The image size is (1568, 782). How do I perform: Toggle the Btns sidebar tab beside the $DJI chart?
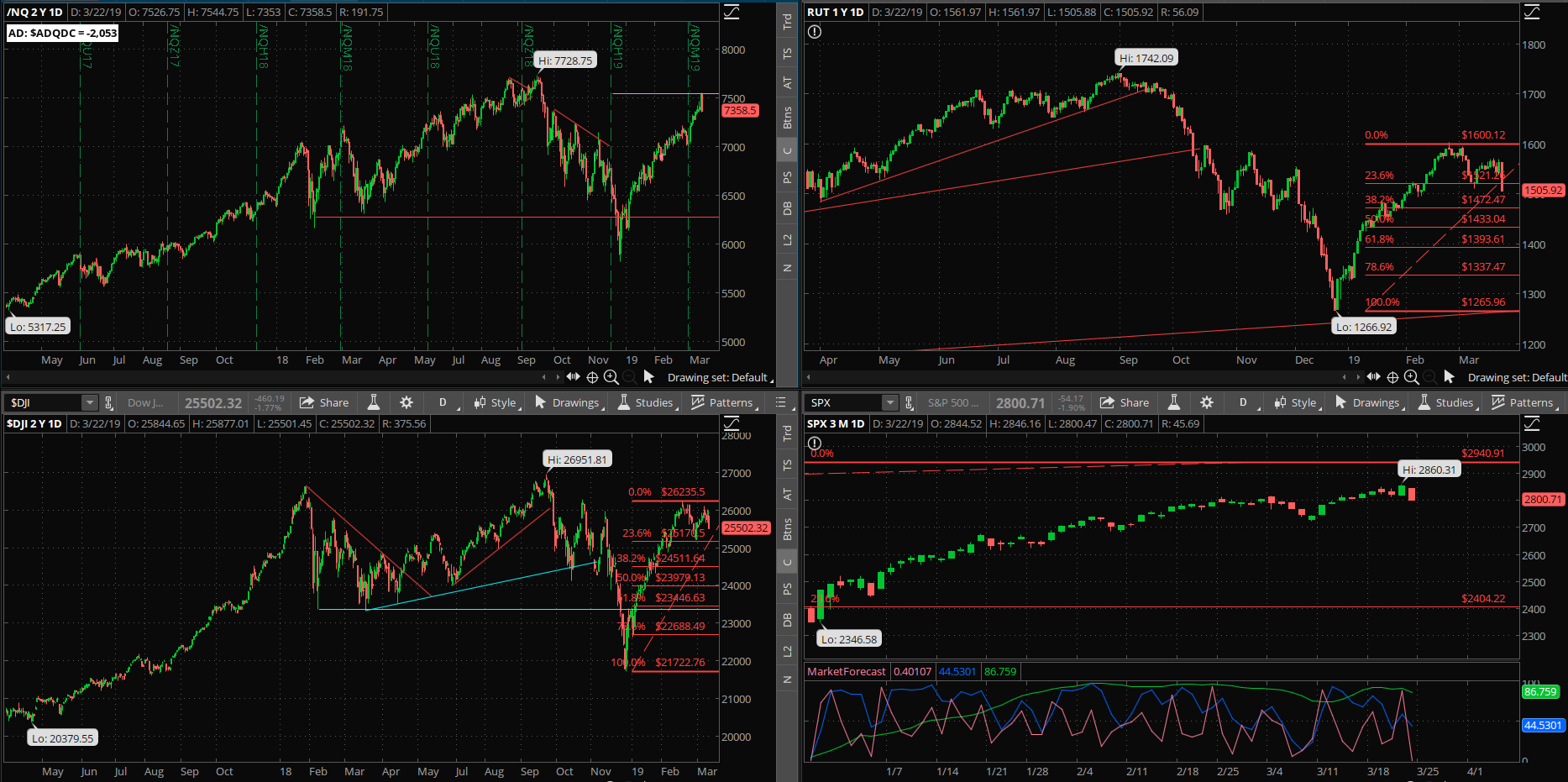tap(787, 529)
